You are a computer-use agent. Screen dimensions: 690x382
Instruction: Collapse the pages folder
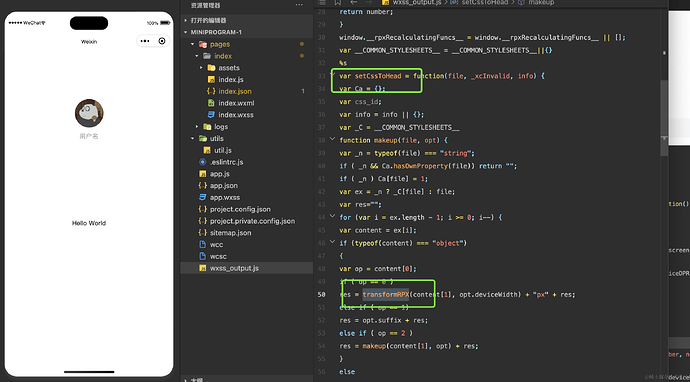(192, 44)
